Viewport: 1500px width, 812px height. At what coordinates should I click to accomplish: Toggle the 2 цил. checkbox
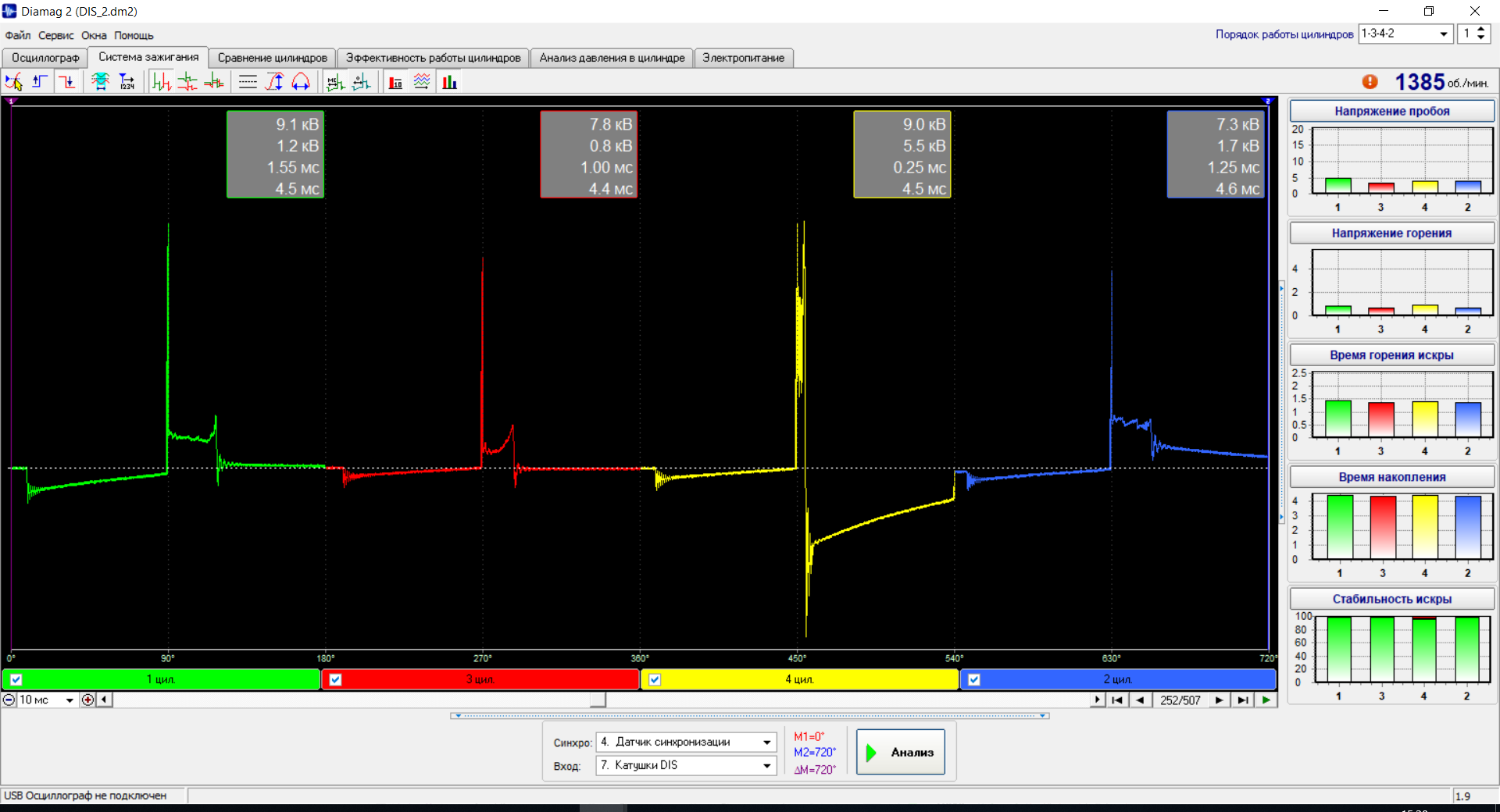click(x=974, y=679)
